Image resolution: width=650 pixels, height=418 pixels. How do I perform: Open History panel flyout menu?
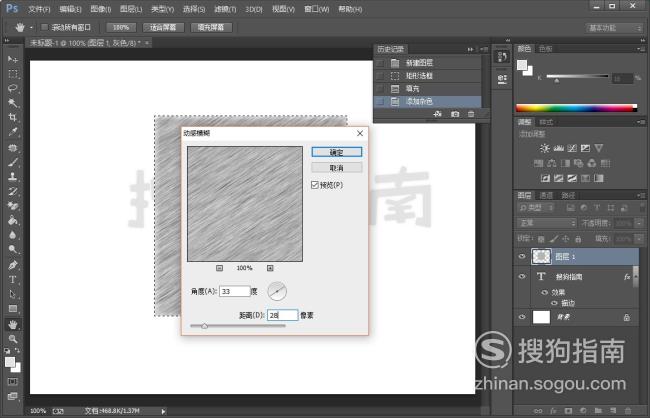click(x=485, y=49)
